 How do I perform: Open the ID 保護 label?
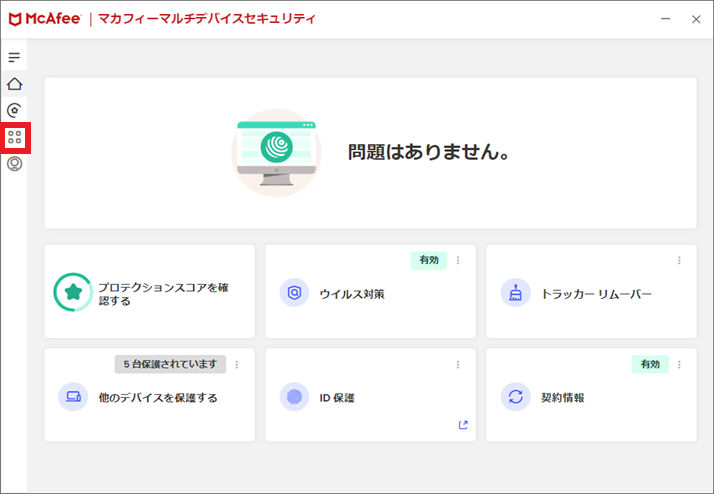[x=337, y=398]
